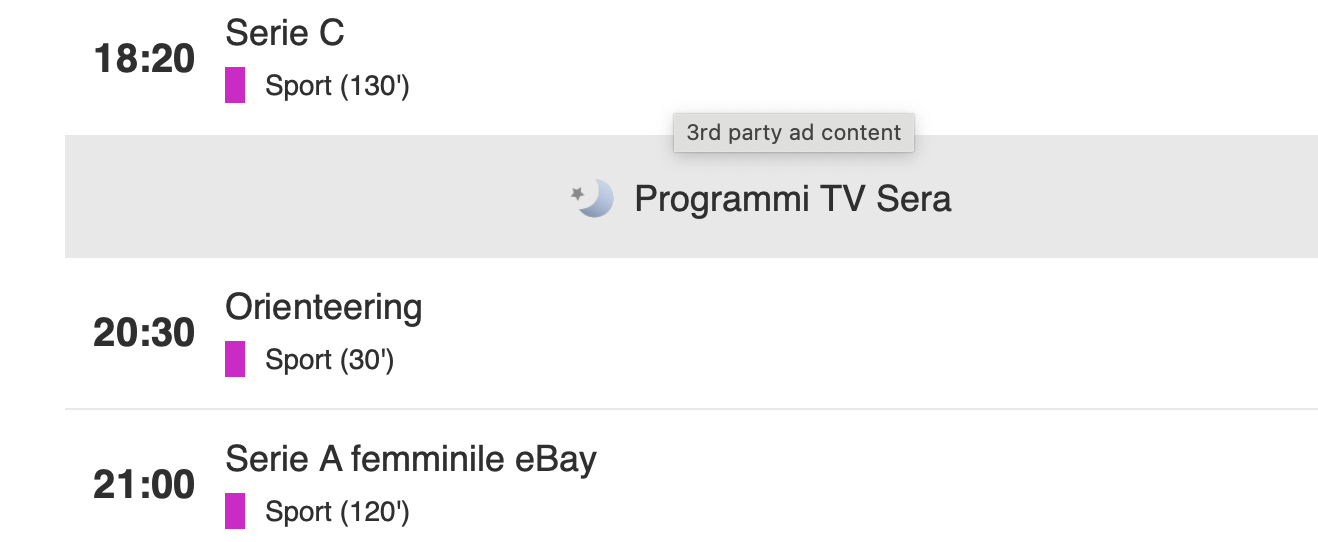Click the Sport (120') genre label
The width and height of the screenshot is (1318, 542).
pyautogui.click(x=337, y=512)
